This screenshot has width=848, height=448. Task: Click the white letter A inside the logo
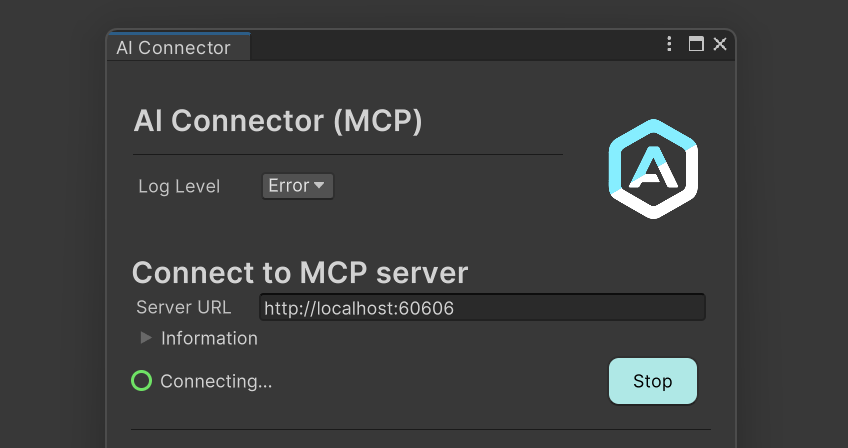click(x=653, y=167)
